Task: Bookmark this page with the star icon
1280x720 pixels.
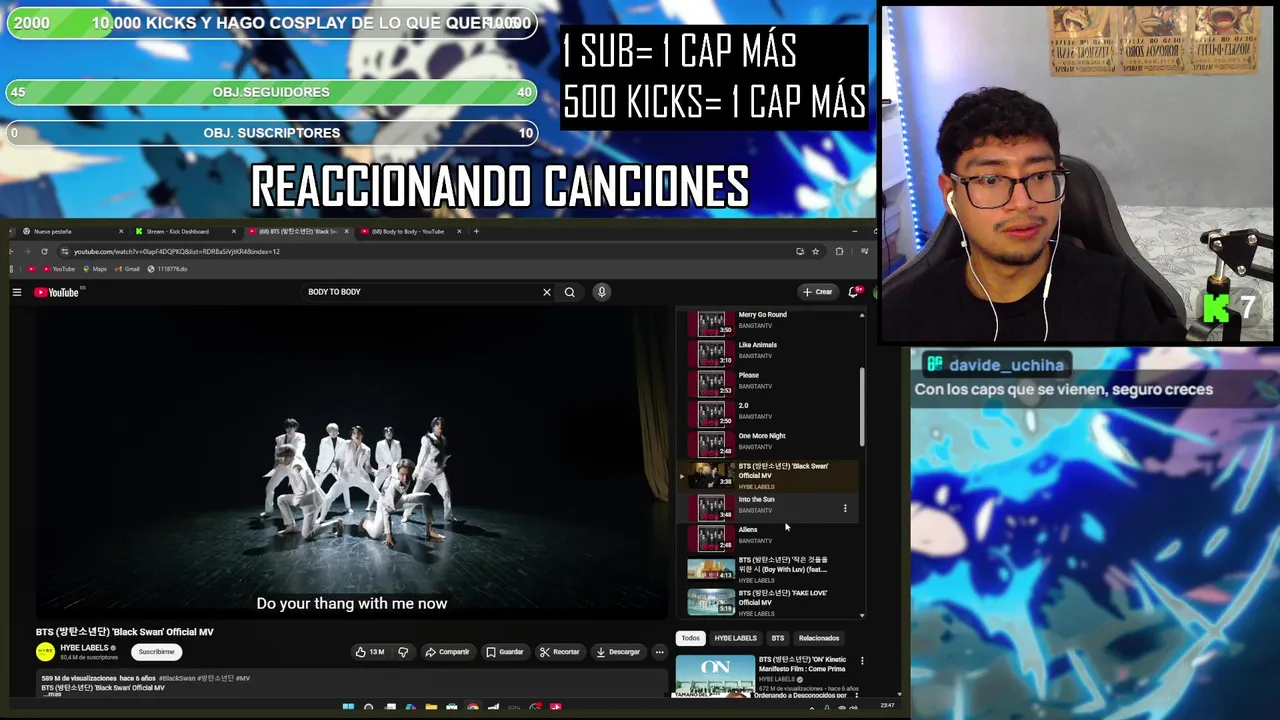Action: coord(815,252)
